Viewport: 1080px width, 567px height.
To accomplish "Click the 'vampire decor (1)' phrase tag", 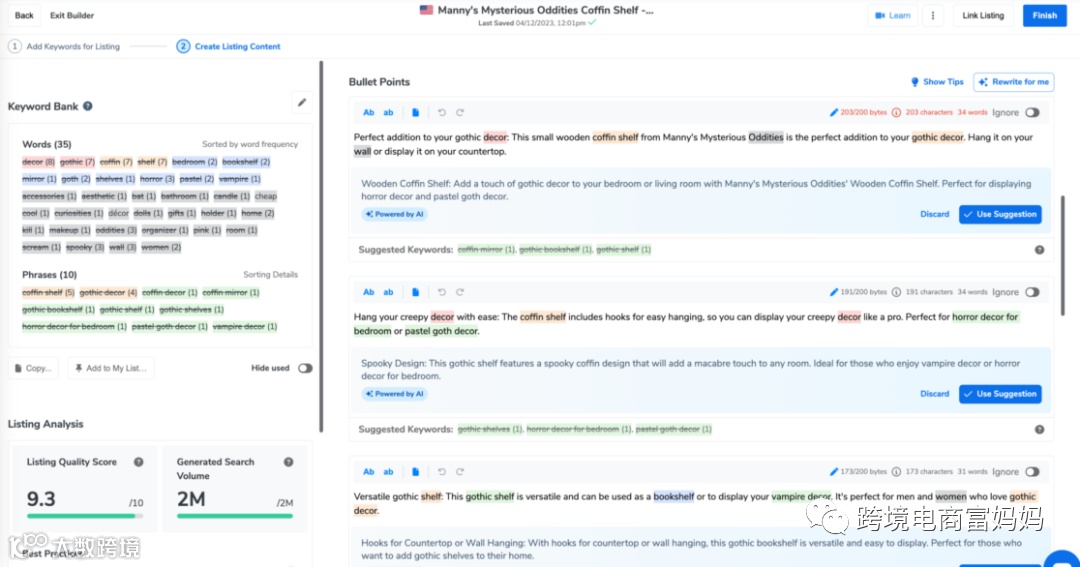I will pos(245,327).
